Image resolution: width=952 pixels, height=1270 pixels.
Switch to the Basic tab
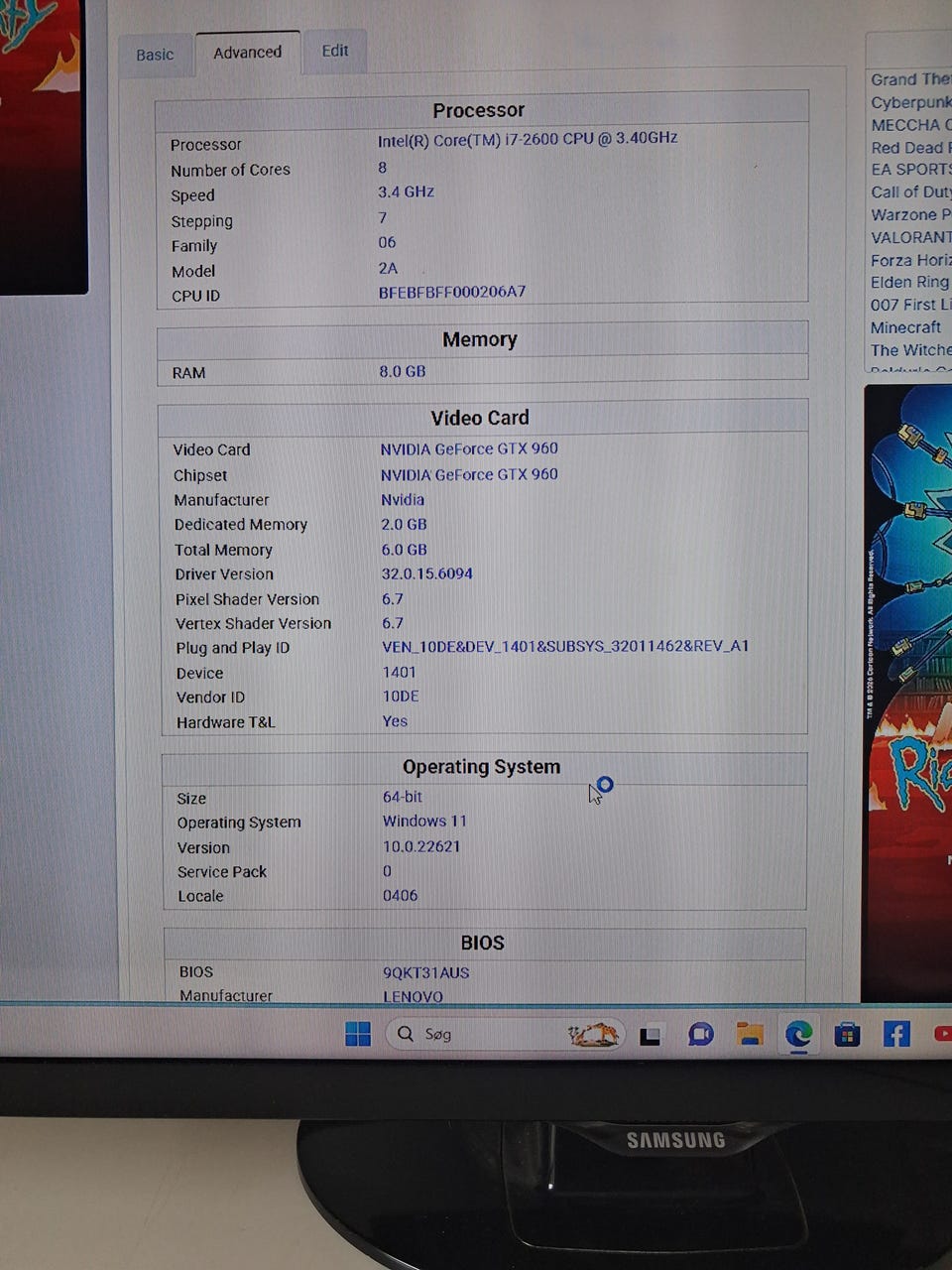(155, 55)
